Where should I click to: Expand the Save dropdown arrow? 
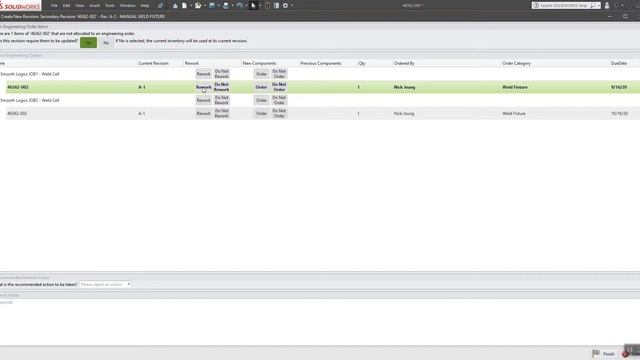click(218, 6)
